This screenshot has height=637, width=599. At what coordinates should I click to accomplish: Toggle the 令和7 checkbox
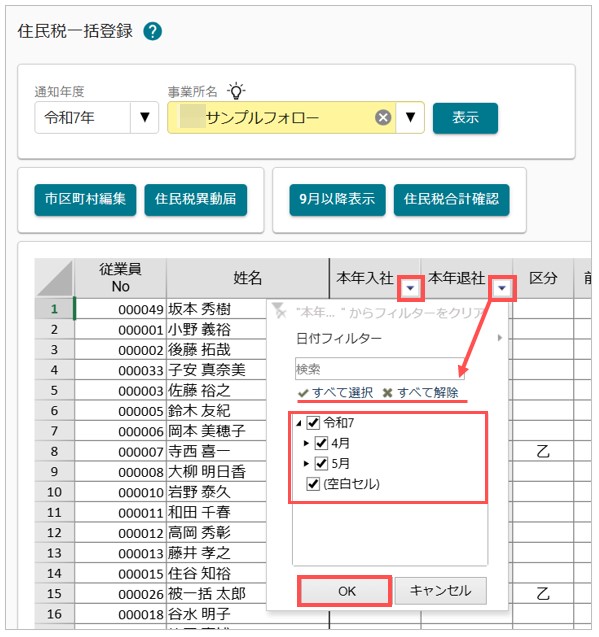(x=313, y=423)
